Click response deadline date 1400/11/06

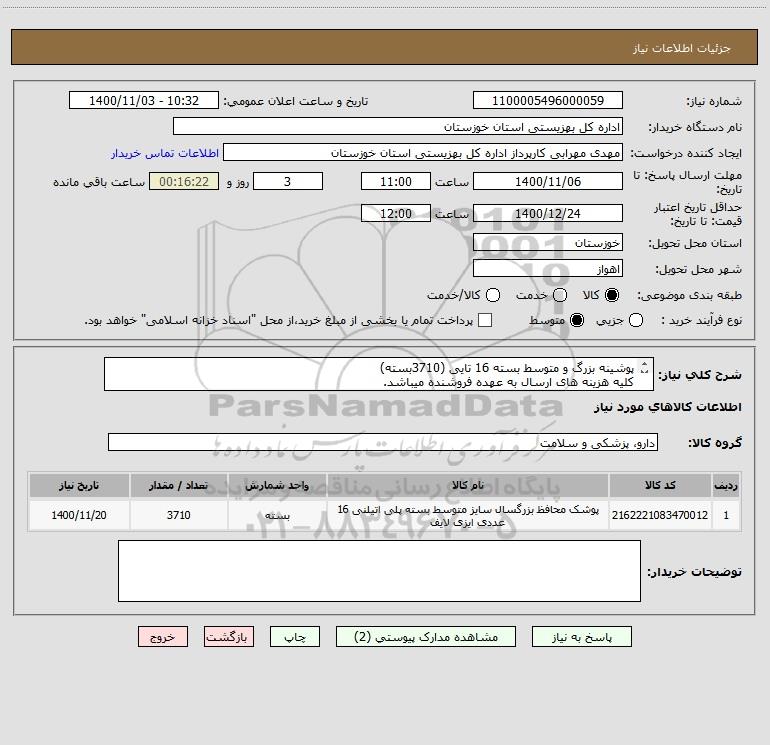(548, 181)
